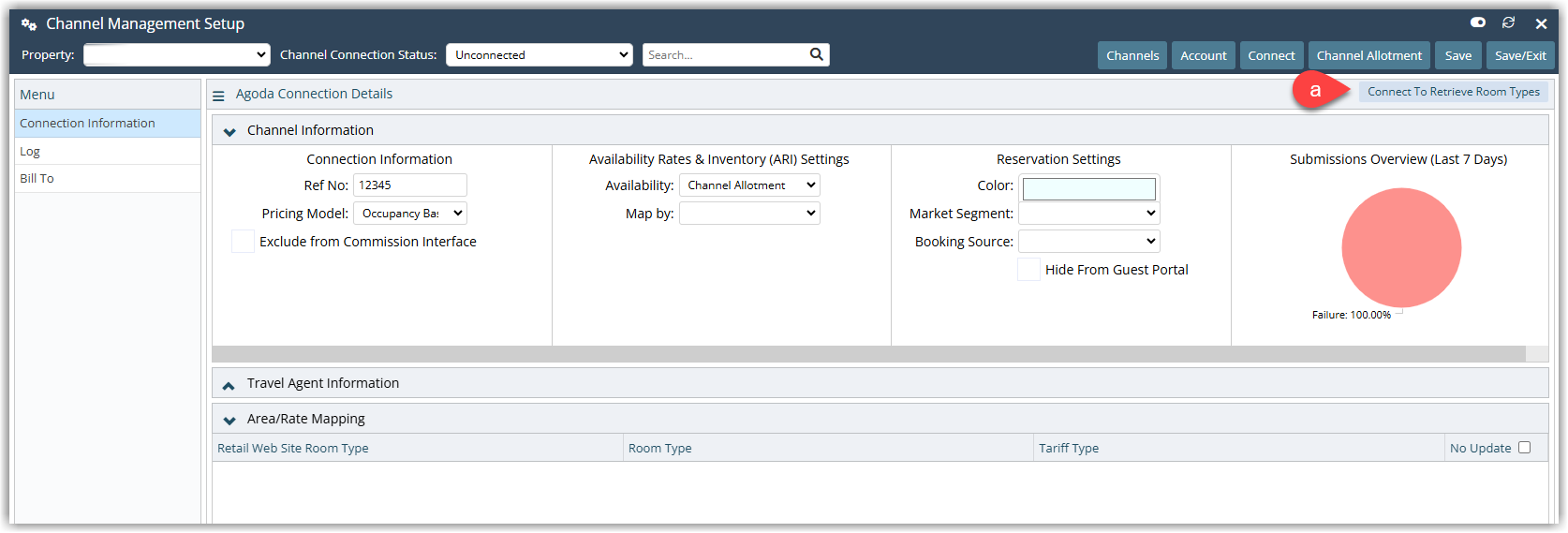The width and height of the screenshot is (1568, 533).
Task: Select Log in the Menu
Action: click(108, 152)
